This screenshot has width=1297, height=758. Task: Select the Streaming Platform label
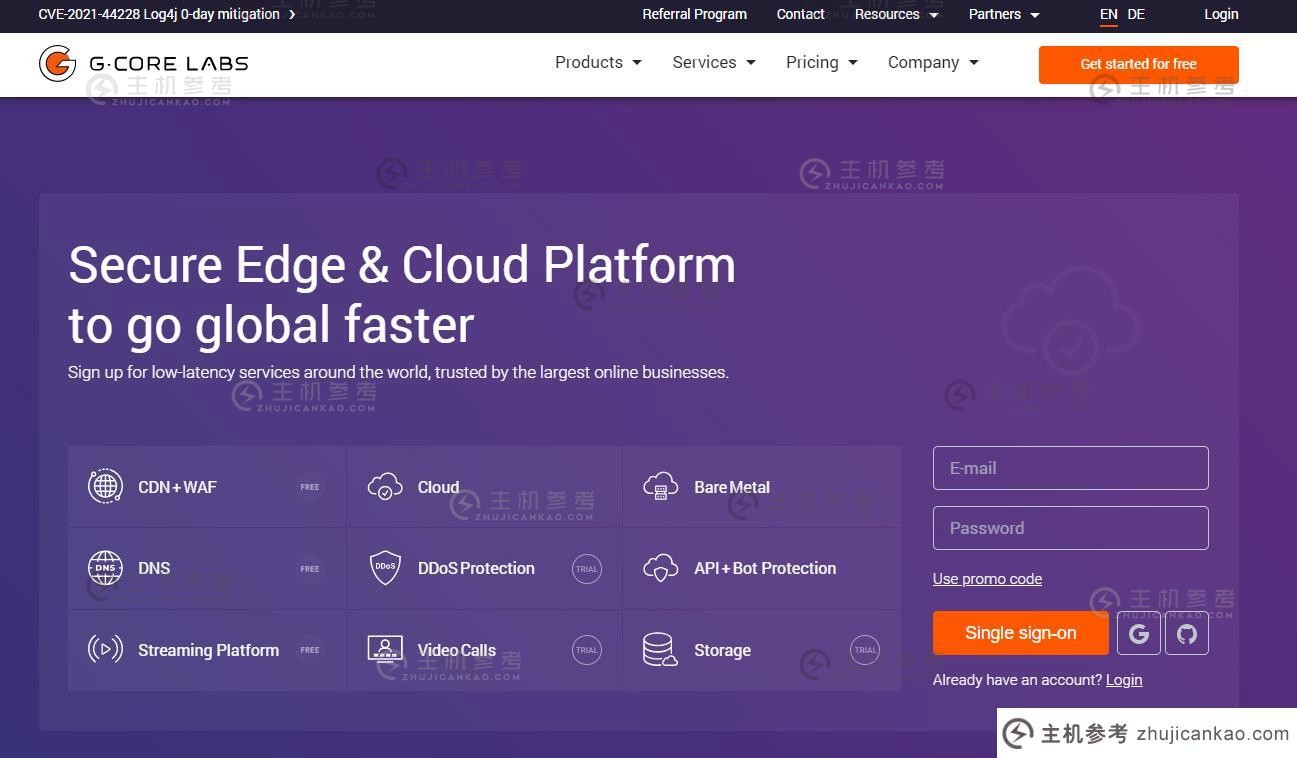[x=208, y=650]
